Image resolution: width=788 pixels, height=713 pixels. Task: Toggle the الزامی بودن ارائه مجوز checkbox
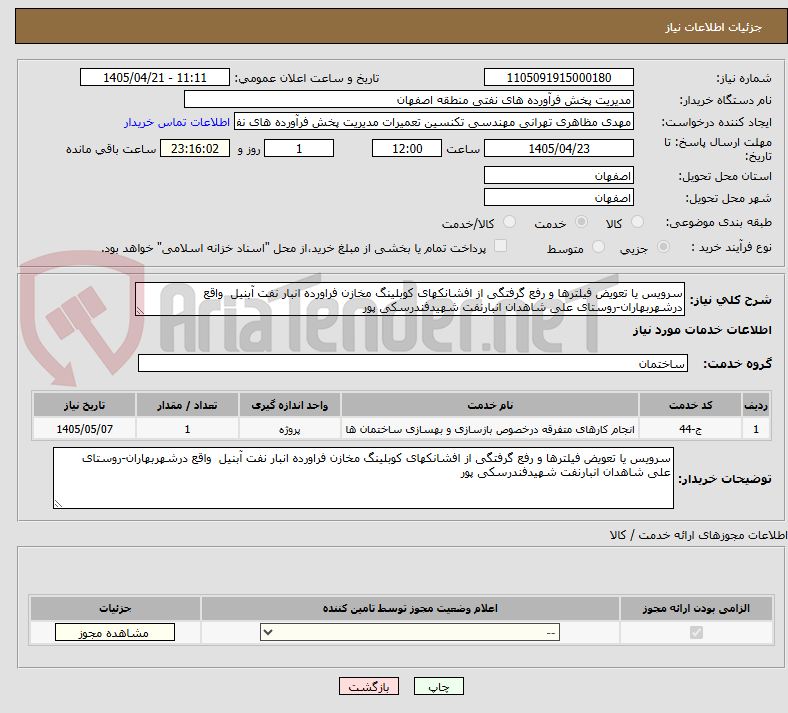click(x=697, y=632)
